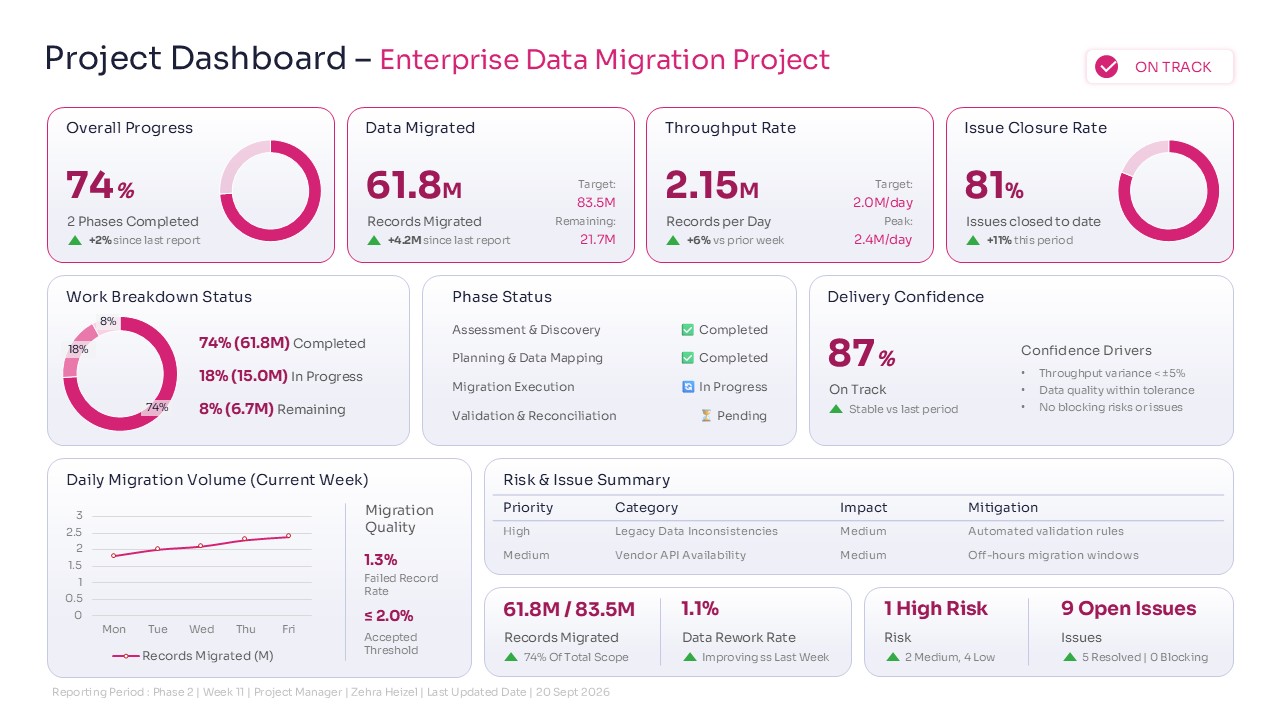1280x720 pixels.
Task: Click the Mitigation column header
Action: 1003,508
